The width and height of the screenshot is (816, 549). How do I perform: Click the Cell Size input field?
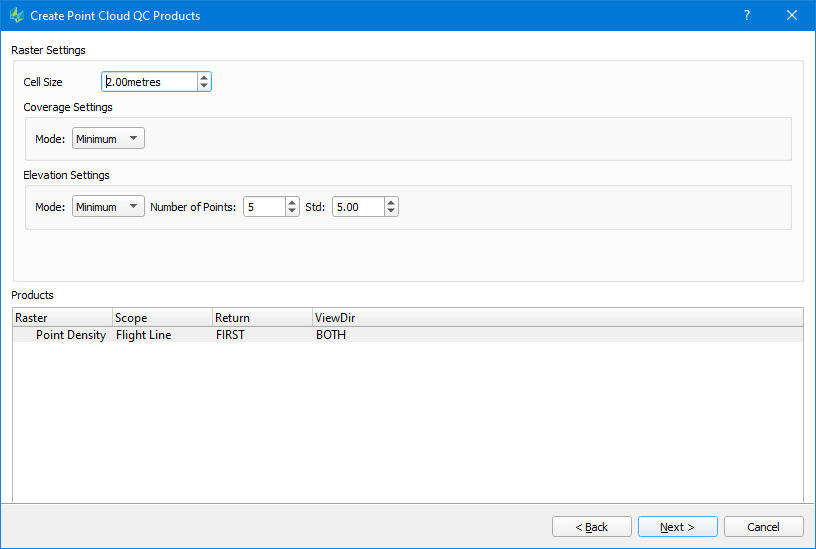point(148,82)
